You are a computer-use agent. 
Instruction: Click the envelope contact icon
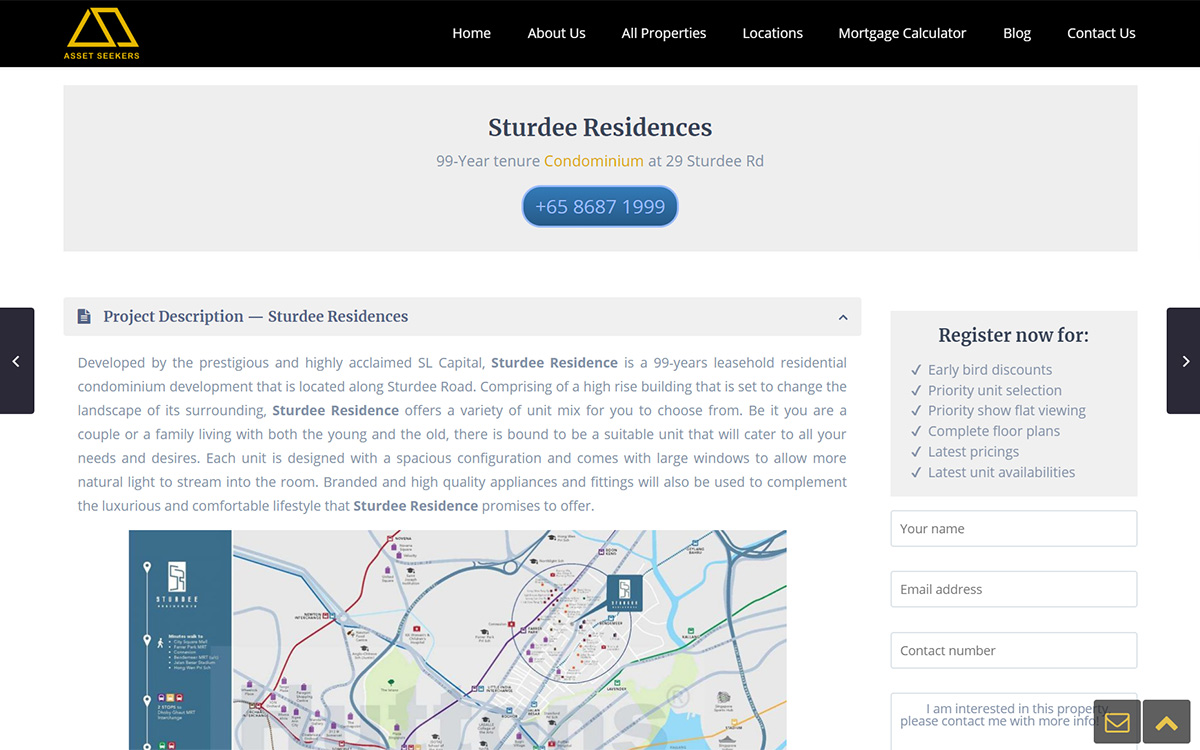click(1117, 722)
